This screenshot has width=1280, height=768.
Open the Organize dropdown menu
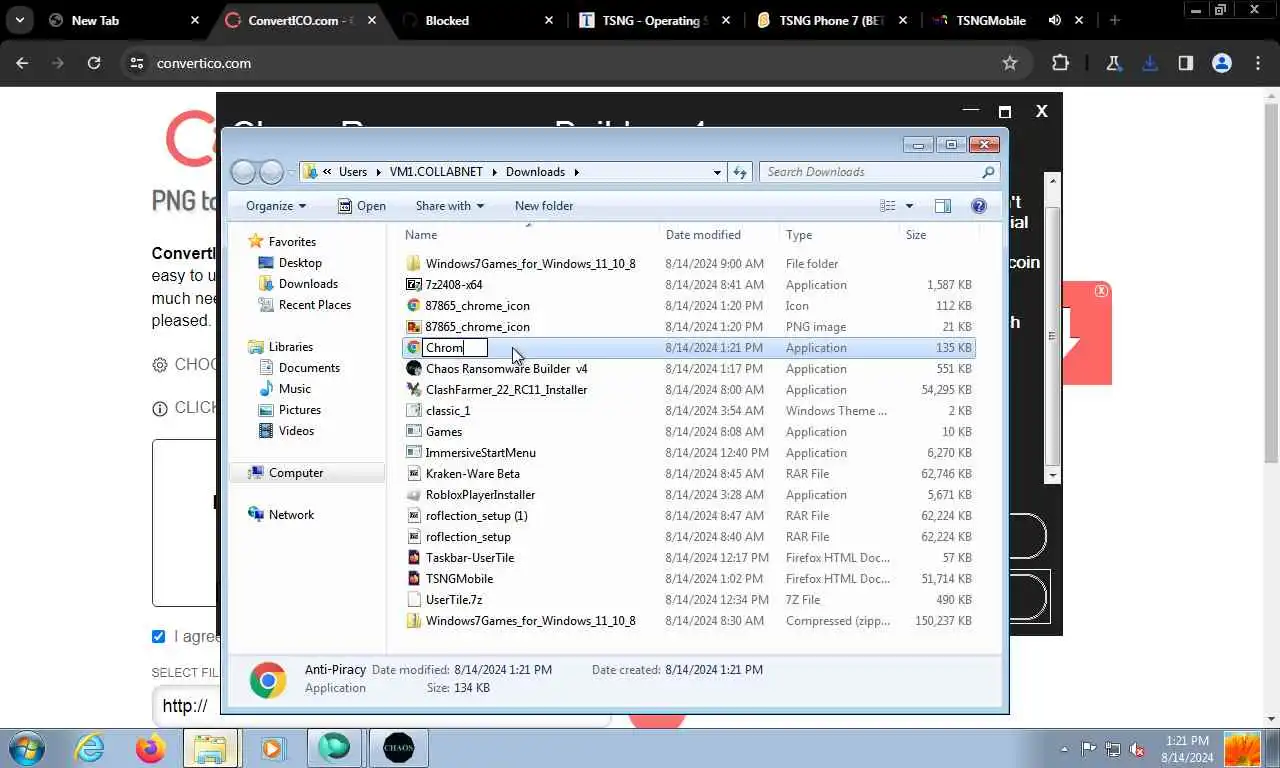[275, 206]
